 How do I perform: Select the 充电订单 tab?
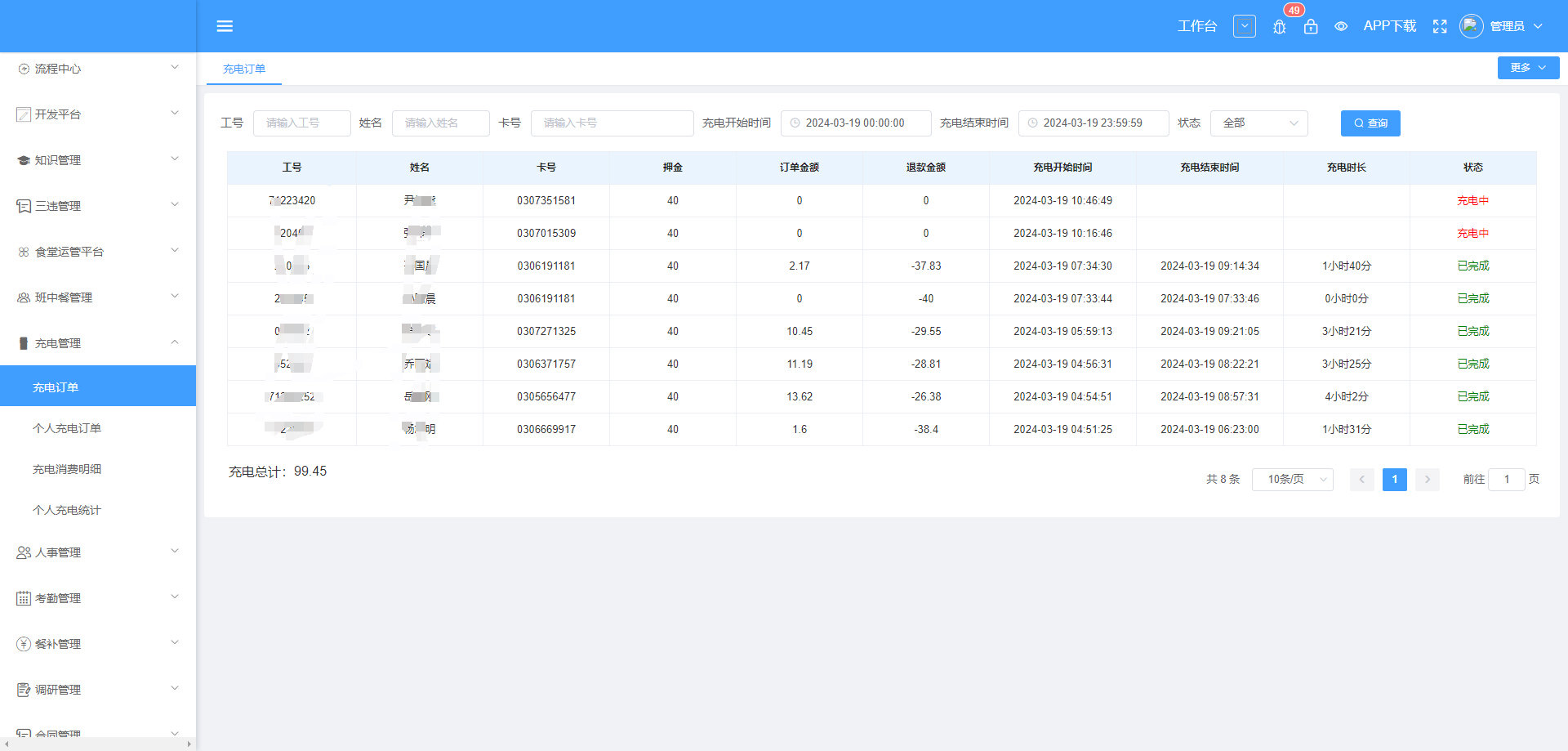pos(243,69)
